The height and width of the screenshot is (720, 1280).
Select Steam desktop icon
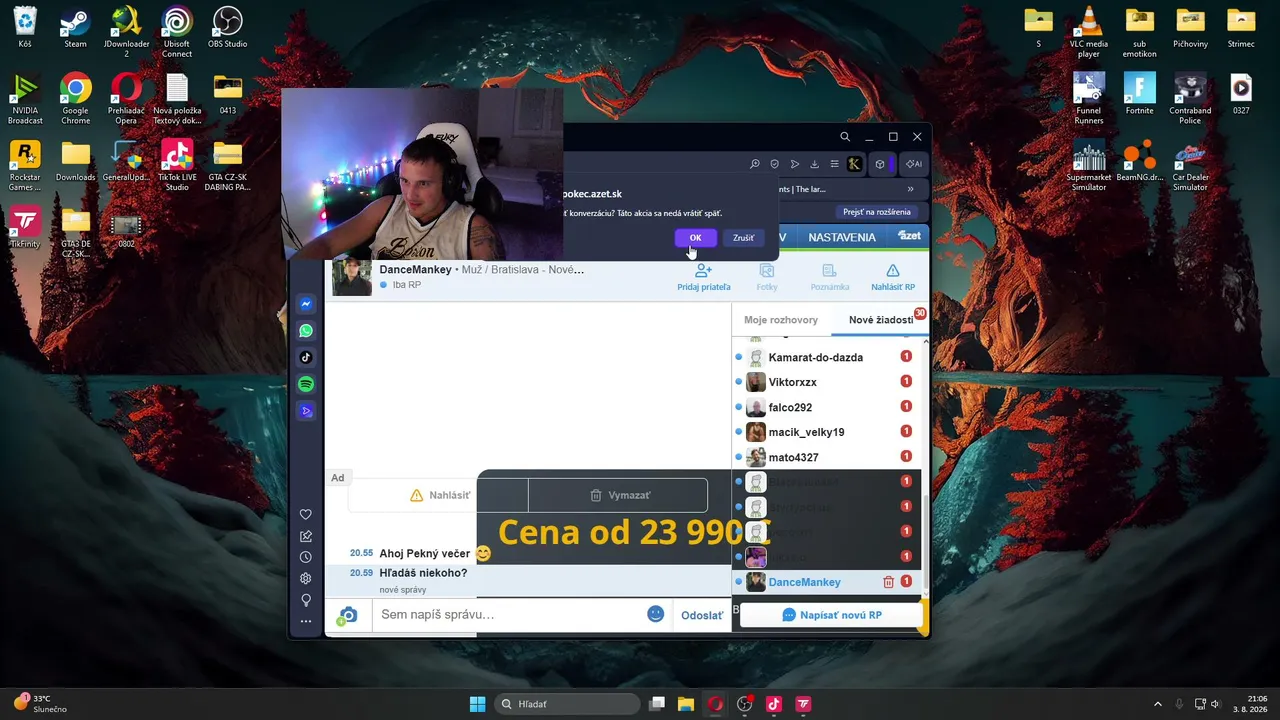(x=75, y=28)
